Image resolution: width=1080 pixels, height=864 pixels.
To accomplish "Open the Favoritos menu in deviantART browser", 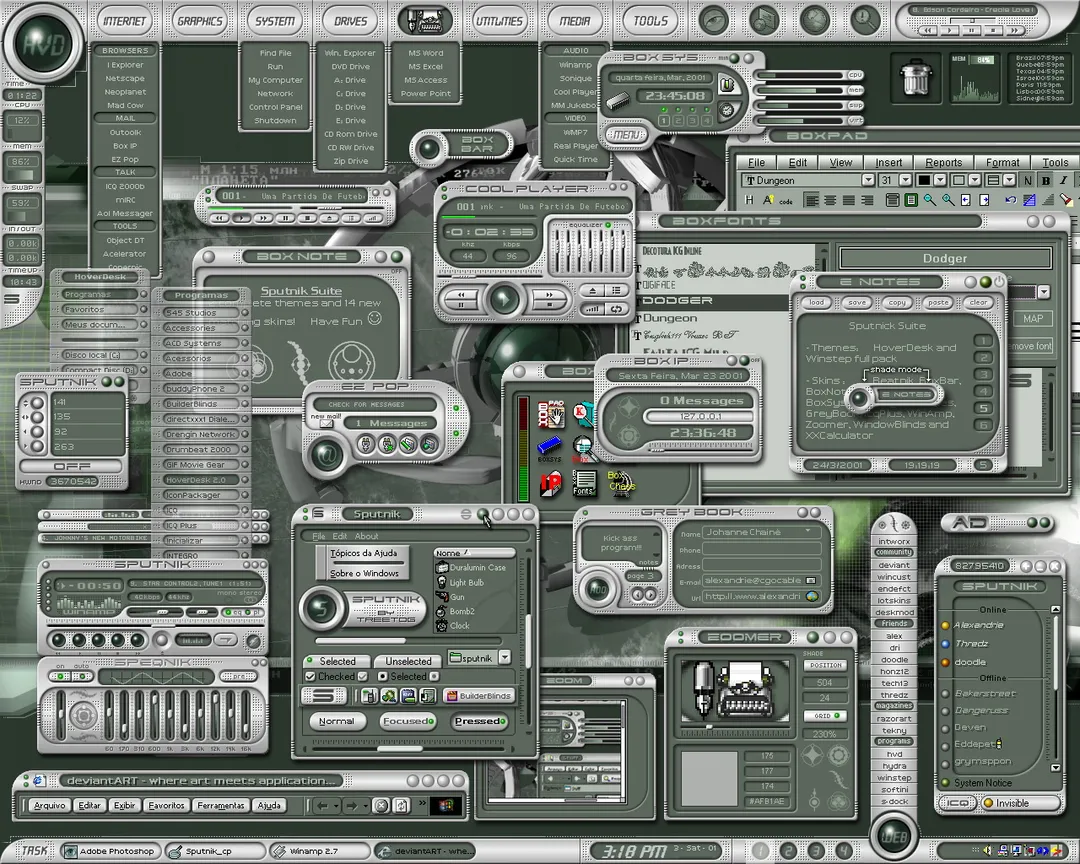I will (166, 805).
